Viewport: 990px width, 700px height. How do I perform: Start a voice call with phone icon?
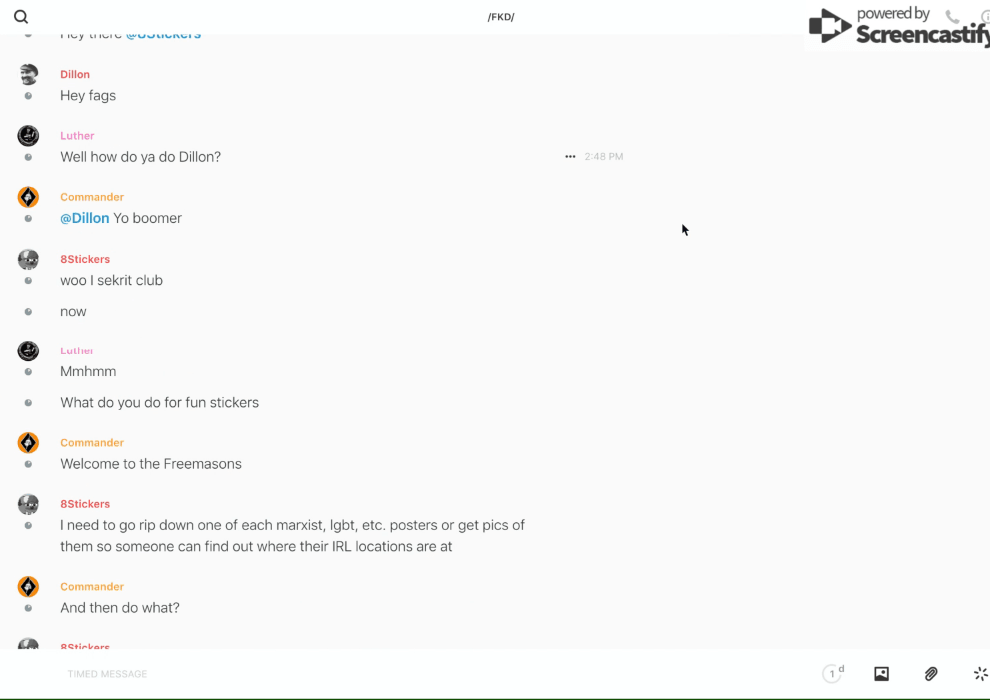click(x=952, y=17)
